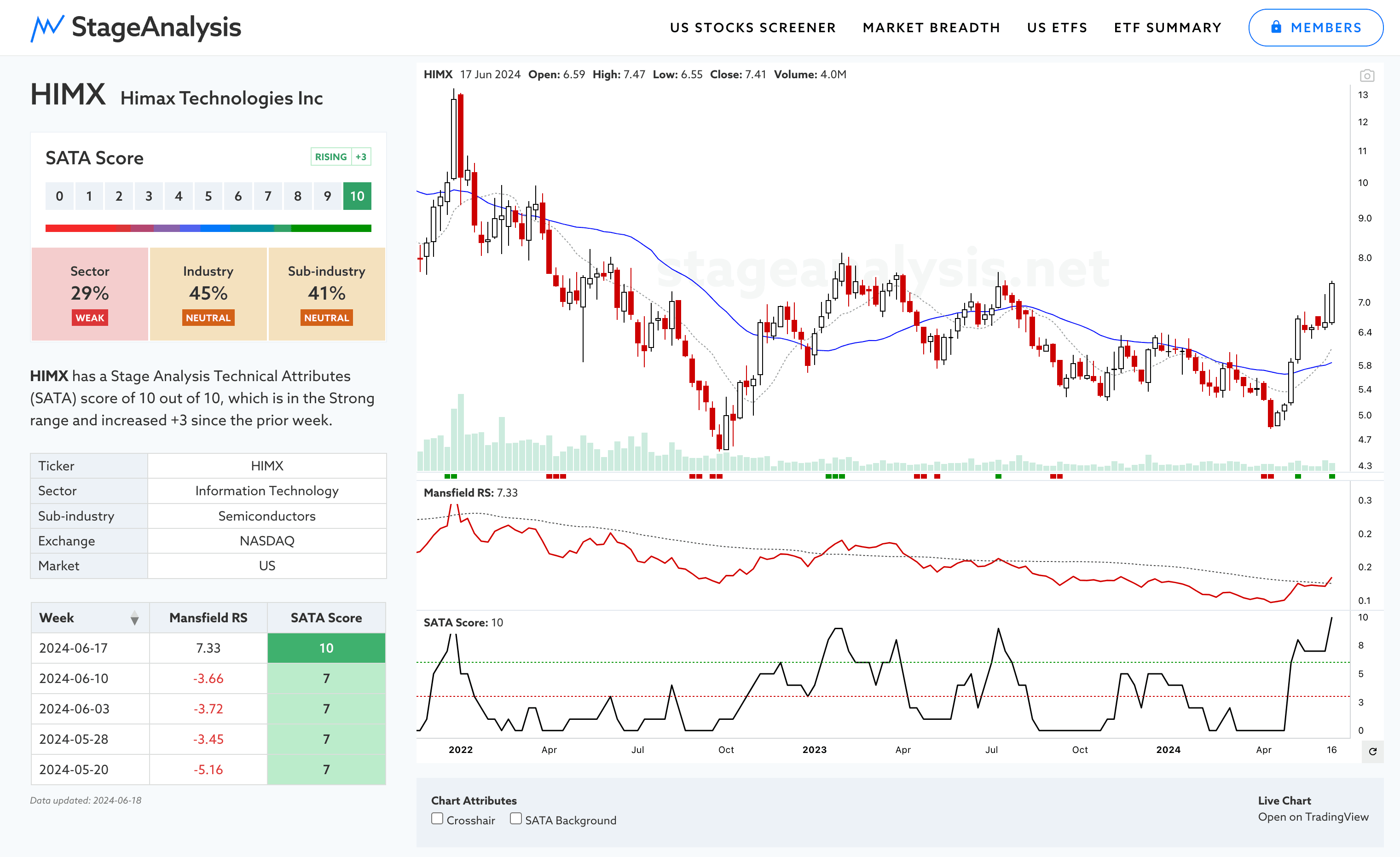
Task: Click the 2024-05-28 week cell
Action: tap(90, 739)
